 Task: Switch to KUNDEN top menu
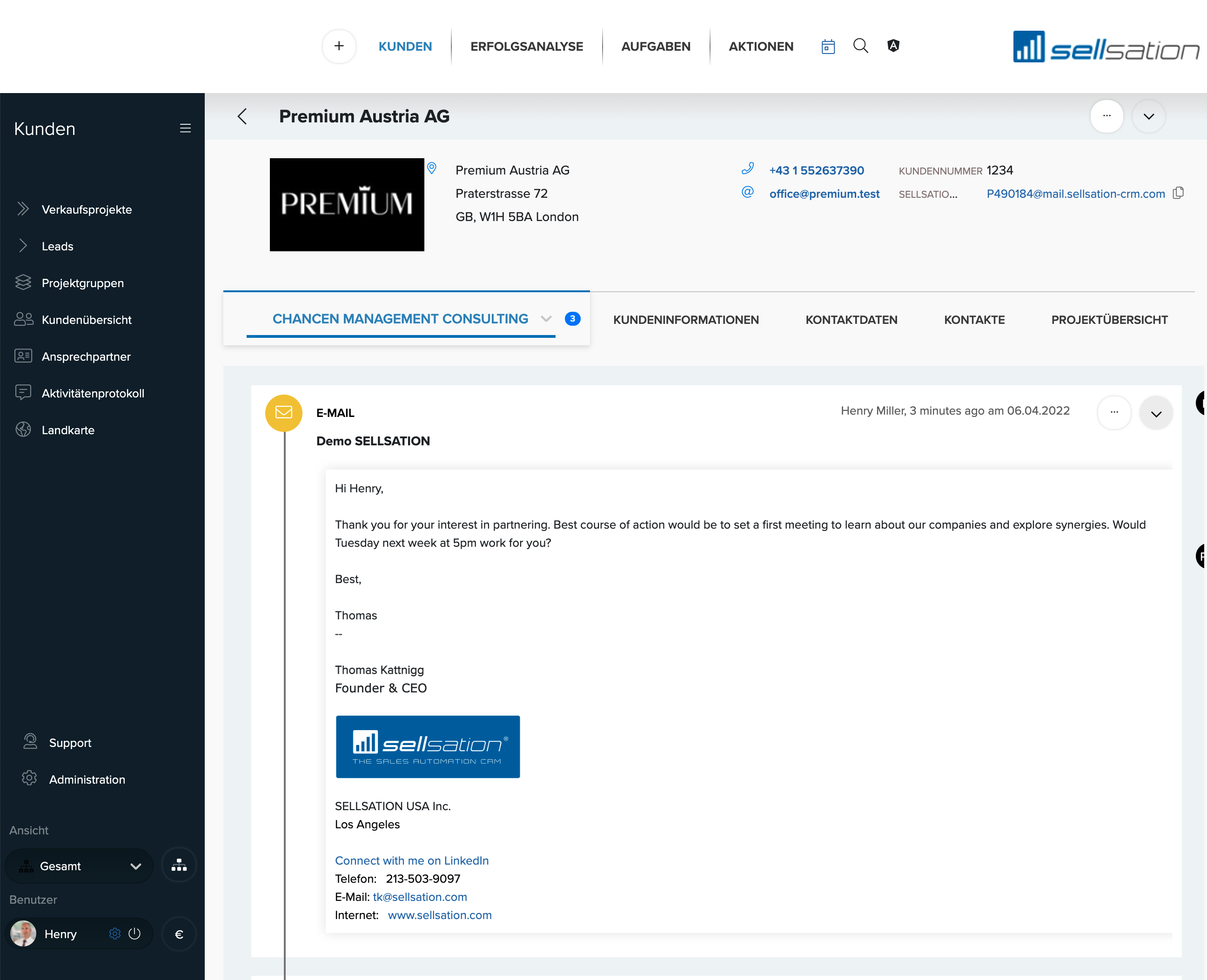coord(405,46)
